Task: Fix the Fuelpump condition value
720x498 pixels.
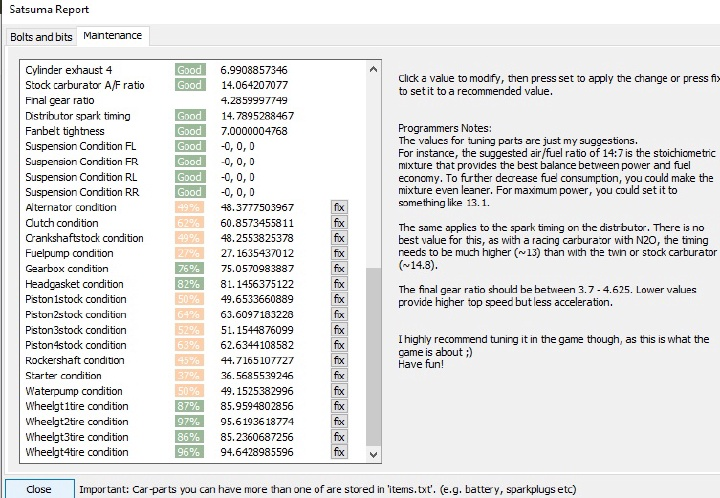Action: point(339,253)
